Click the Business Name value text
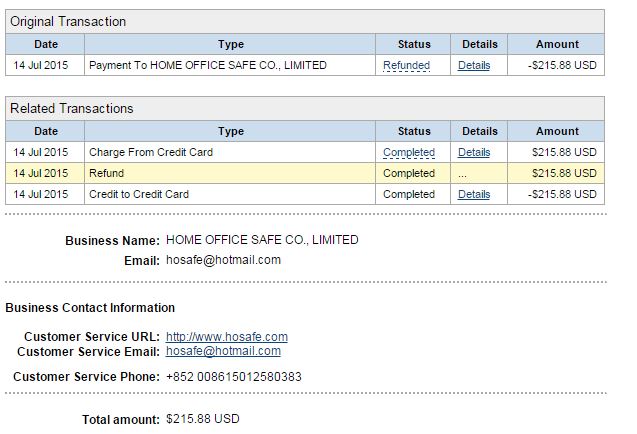 262,240
